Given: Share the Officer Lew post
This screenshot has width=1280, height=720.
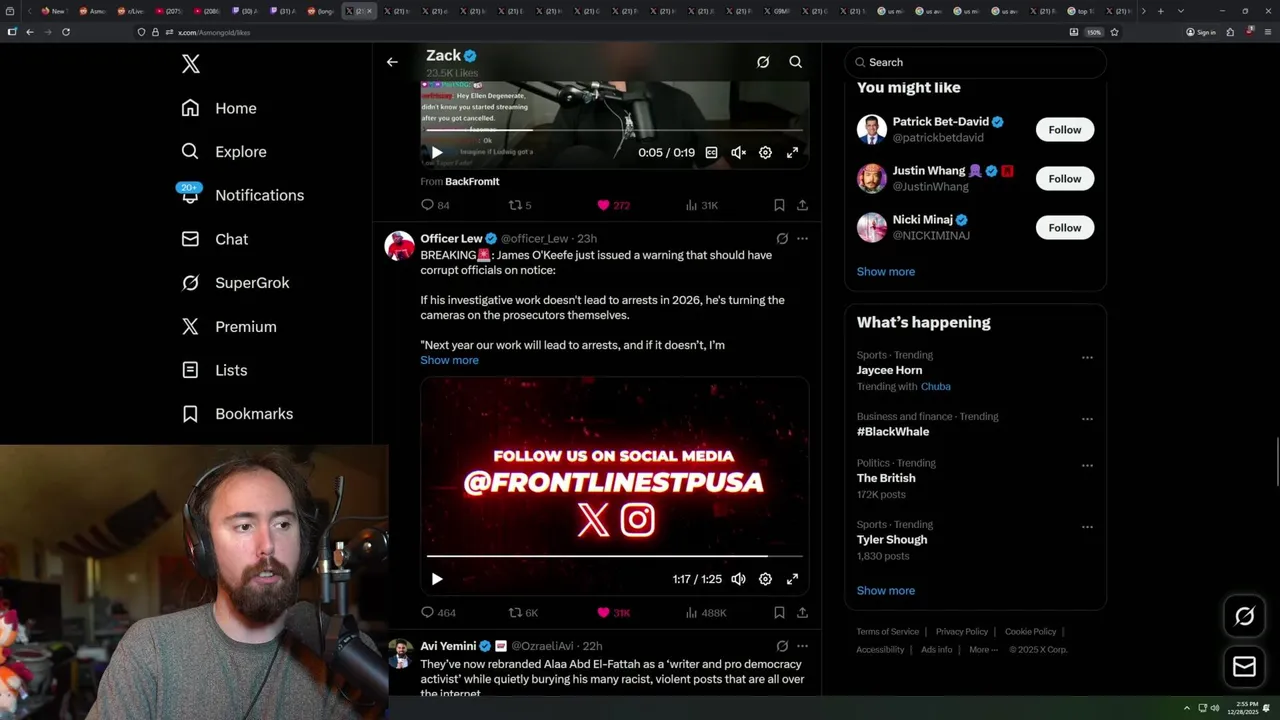Looking at the screenshot, I should [802, 612].
